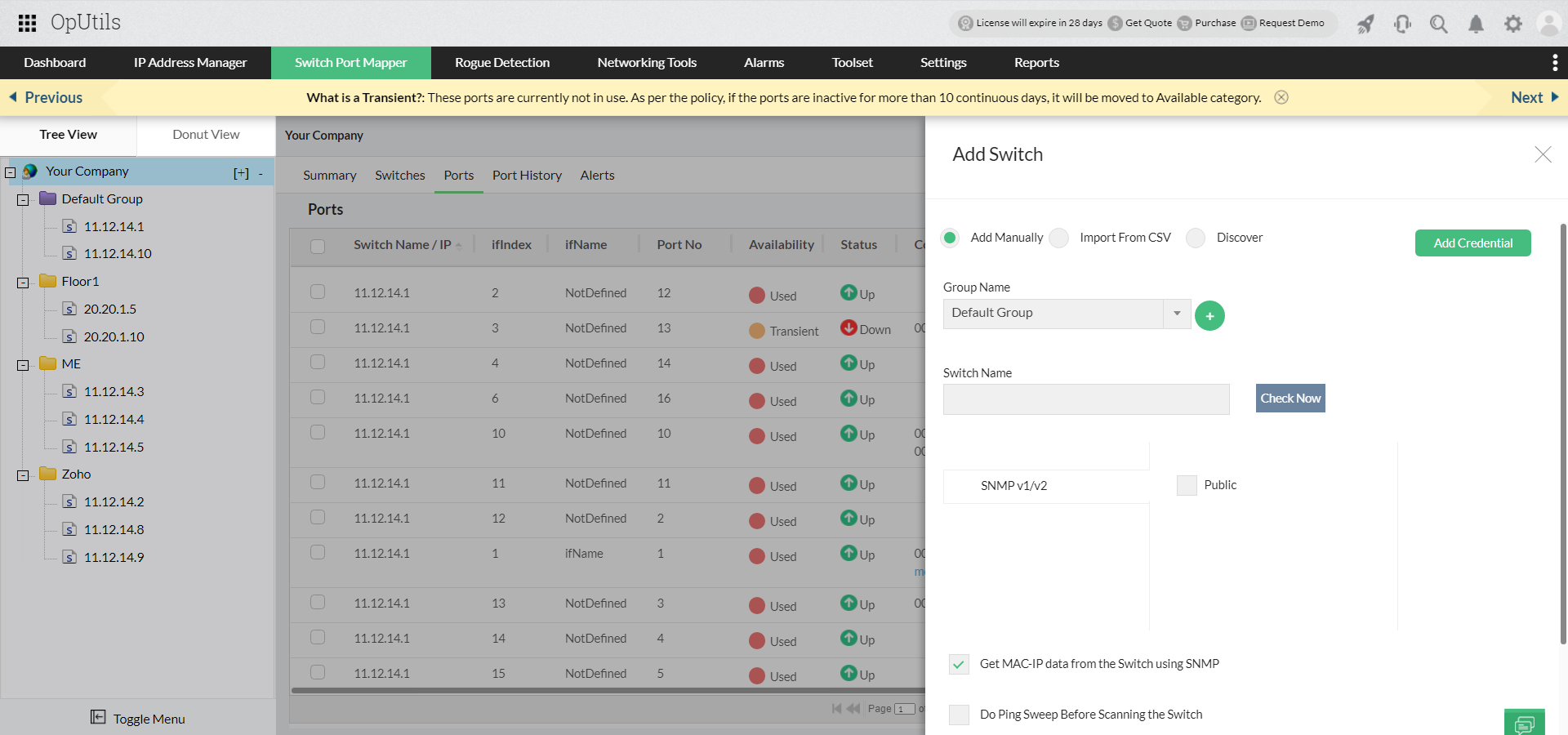Open the Group Name dropdown
The width and height of the screenshot is (1568, 735).
1177,314
